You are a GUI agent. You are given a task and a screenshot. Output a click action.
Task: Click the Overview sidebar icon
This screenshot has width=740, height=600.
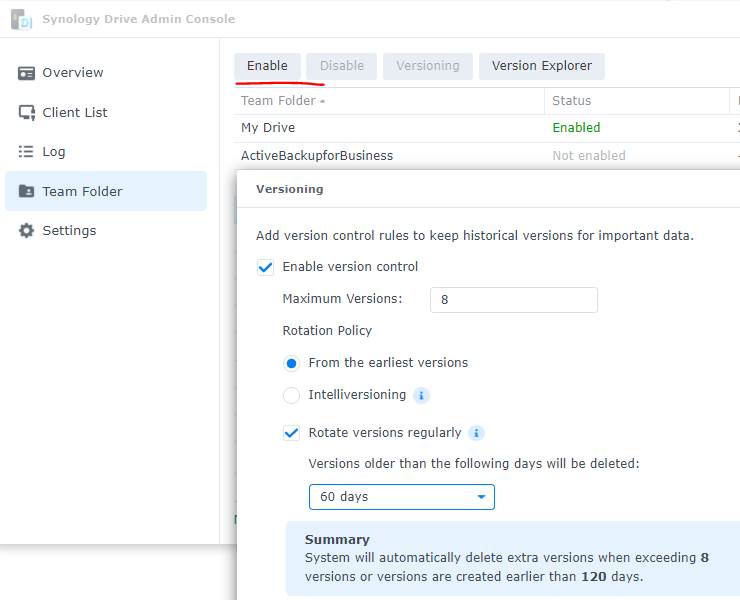coord(26,73)
